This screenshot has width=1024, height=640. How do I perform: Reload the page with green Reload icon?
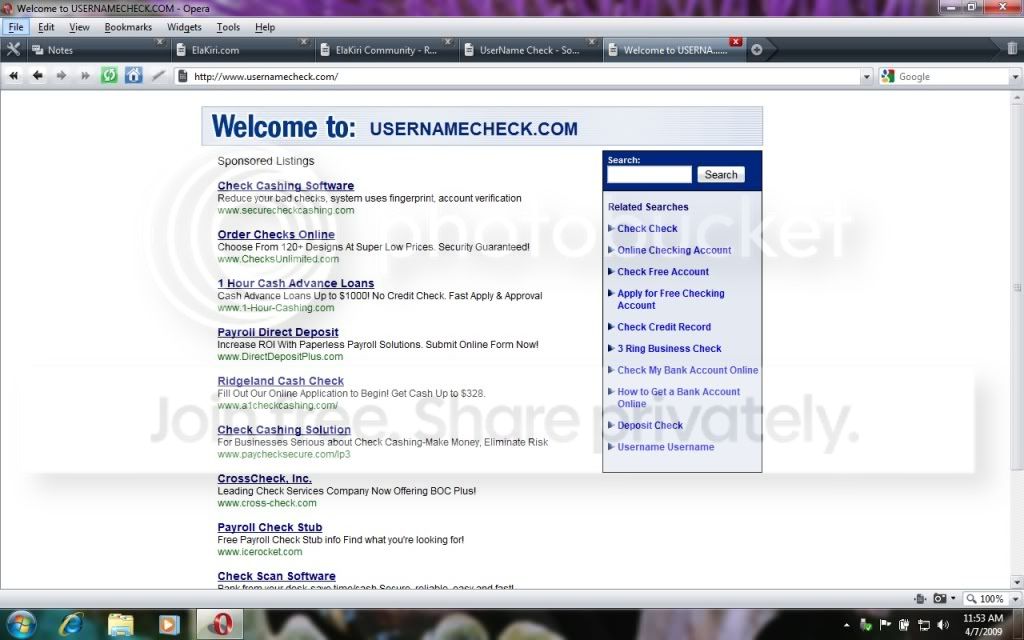click(109, 76)
